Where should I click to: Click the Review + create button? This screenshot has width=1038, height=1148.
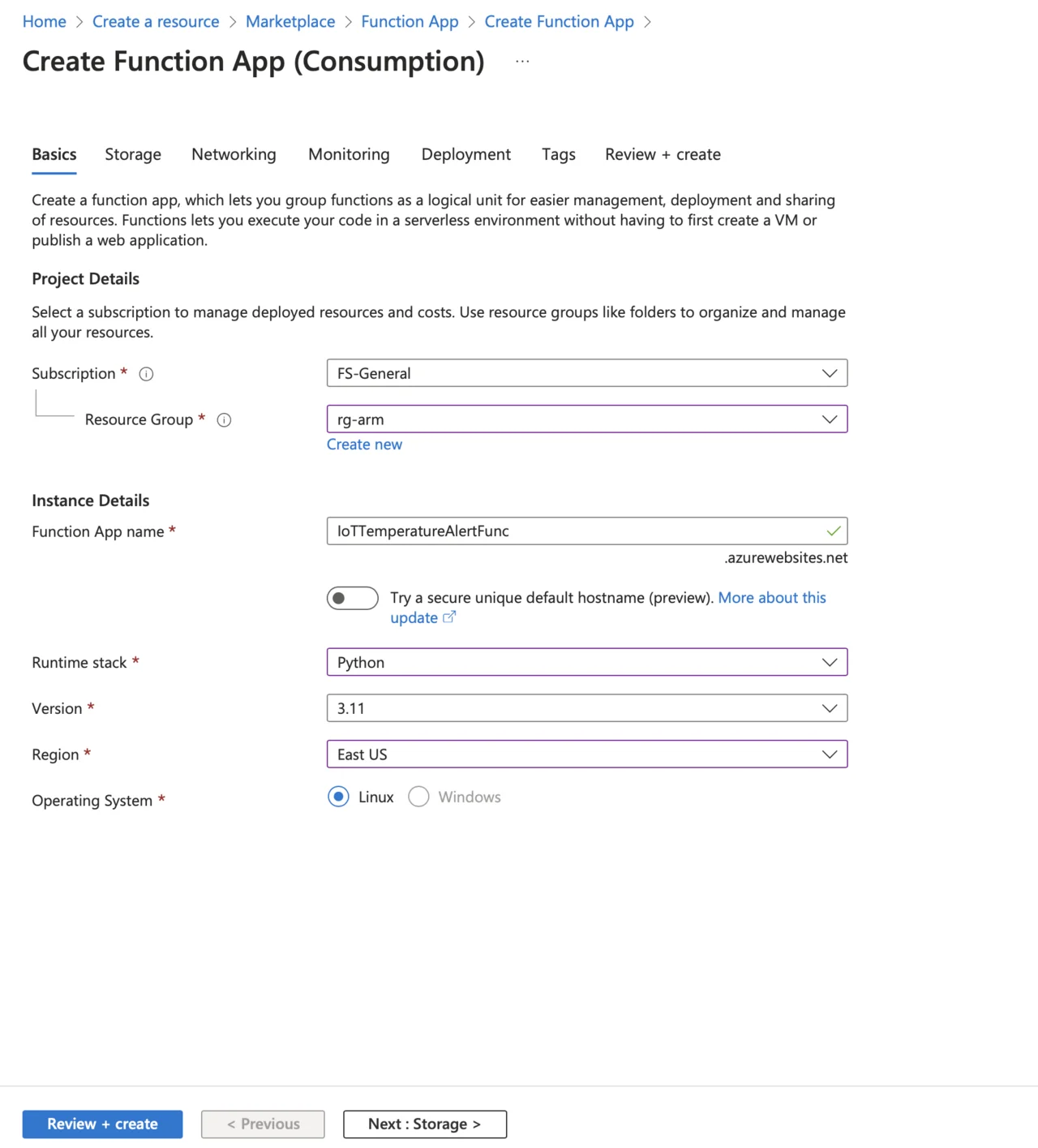point(102,1124)
